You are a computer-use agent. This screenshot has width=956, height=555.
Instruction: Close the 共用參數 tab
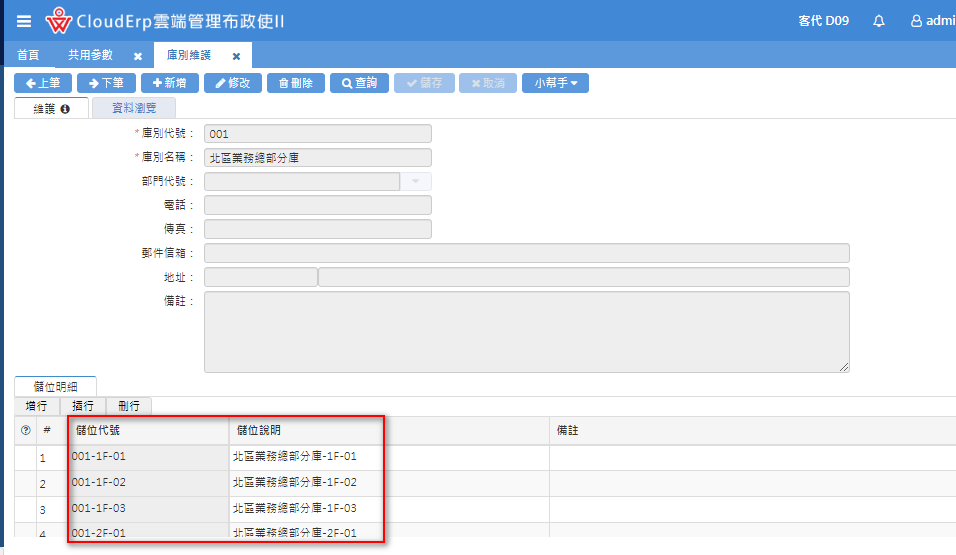pyautogui.click(x=138, y=56)
